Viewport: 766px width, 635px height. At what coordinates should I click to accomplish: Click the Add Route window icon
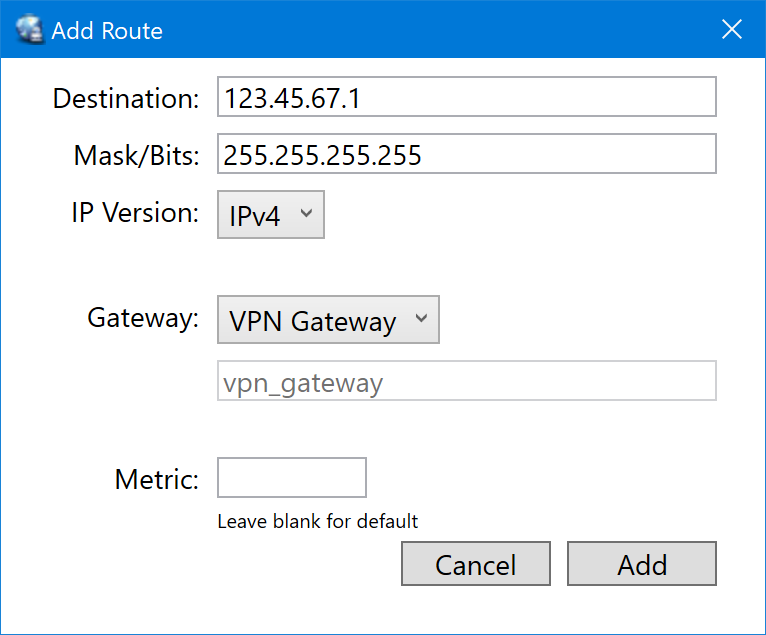[x=30, y=30]
